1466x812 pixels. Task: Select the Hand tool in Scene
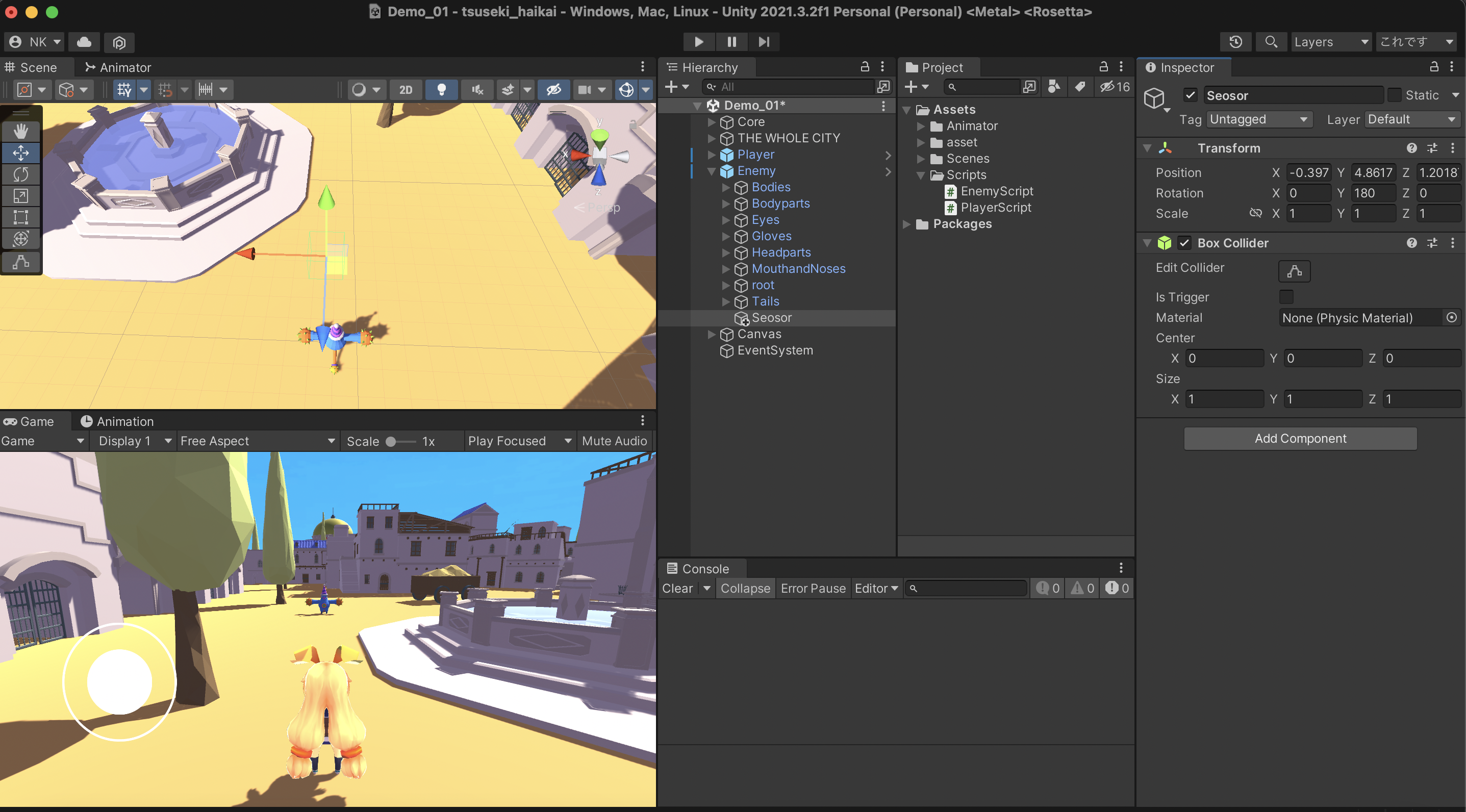click(x=21, y=132)
